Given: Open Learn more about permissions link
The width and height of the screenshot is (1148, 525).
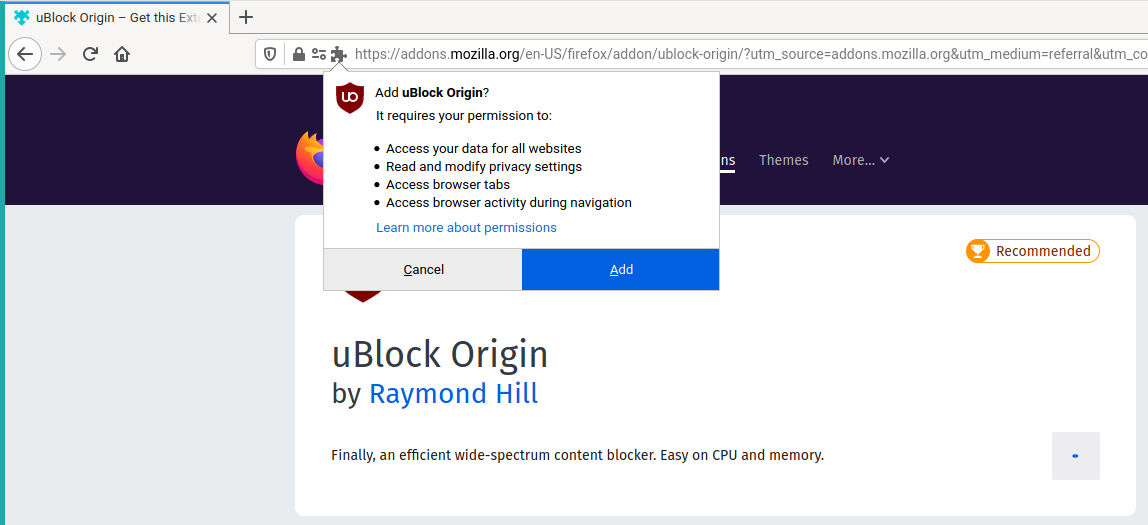Looking at the screenshot, I should pos(466,228).
